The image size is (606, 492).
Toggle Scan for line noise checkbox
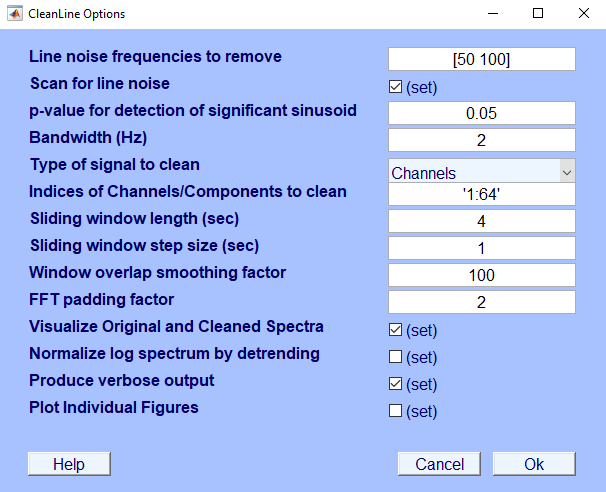(395, 87)
